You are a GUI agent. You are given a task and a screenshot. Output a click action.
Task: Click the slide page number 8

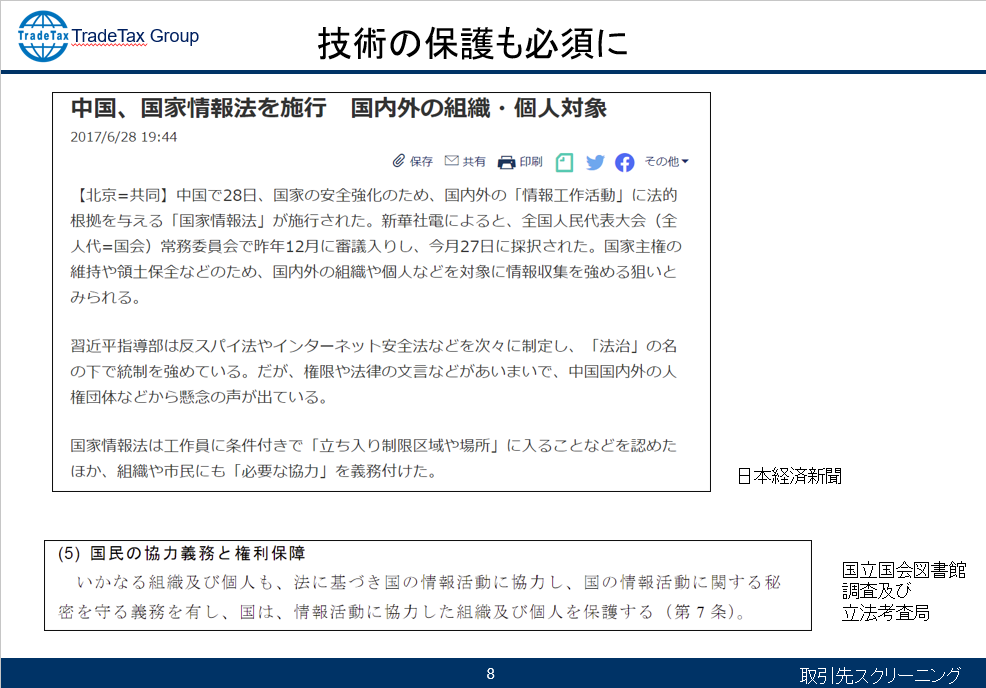tap(490, 674)
